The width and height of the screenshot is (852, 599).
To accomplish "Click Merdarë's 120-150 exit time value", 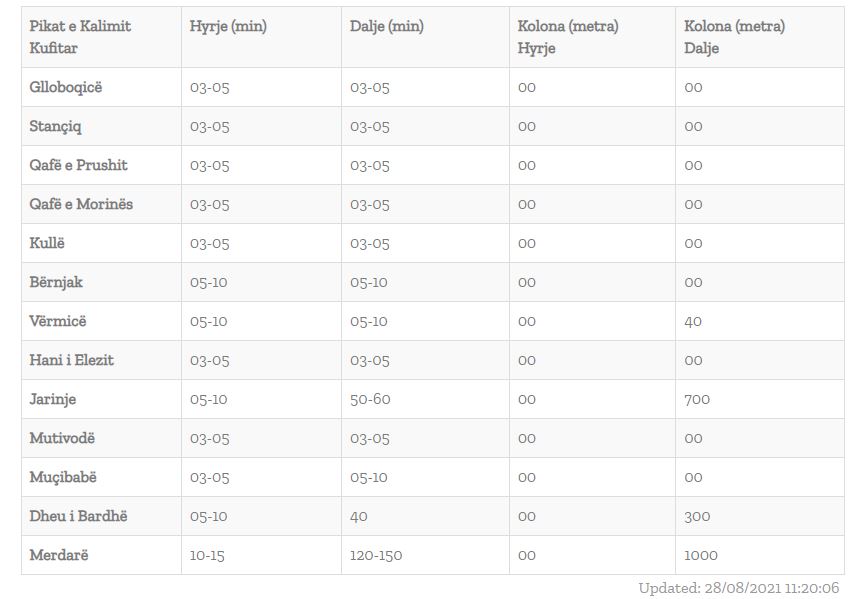I will click(x=376, y=555).
